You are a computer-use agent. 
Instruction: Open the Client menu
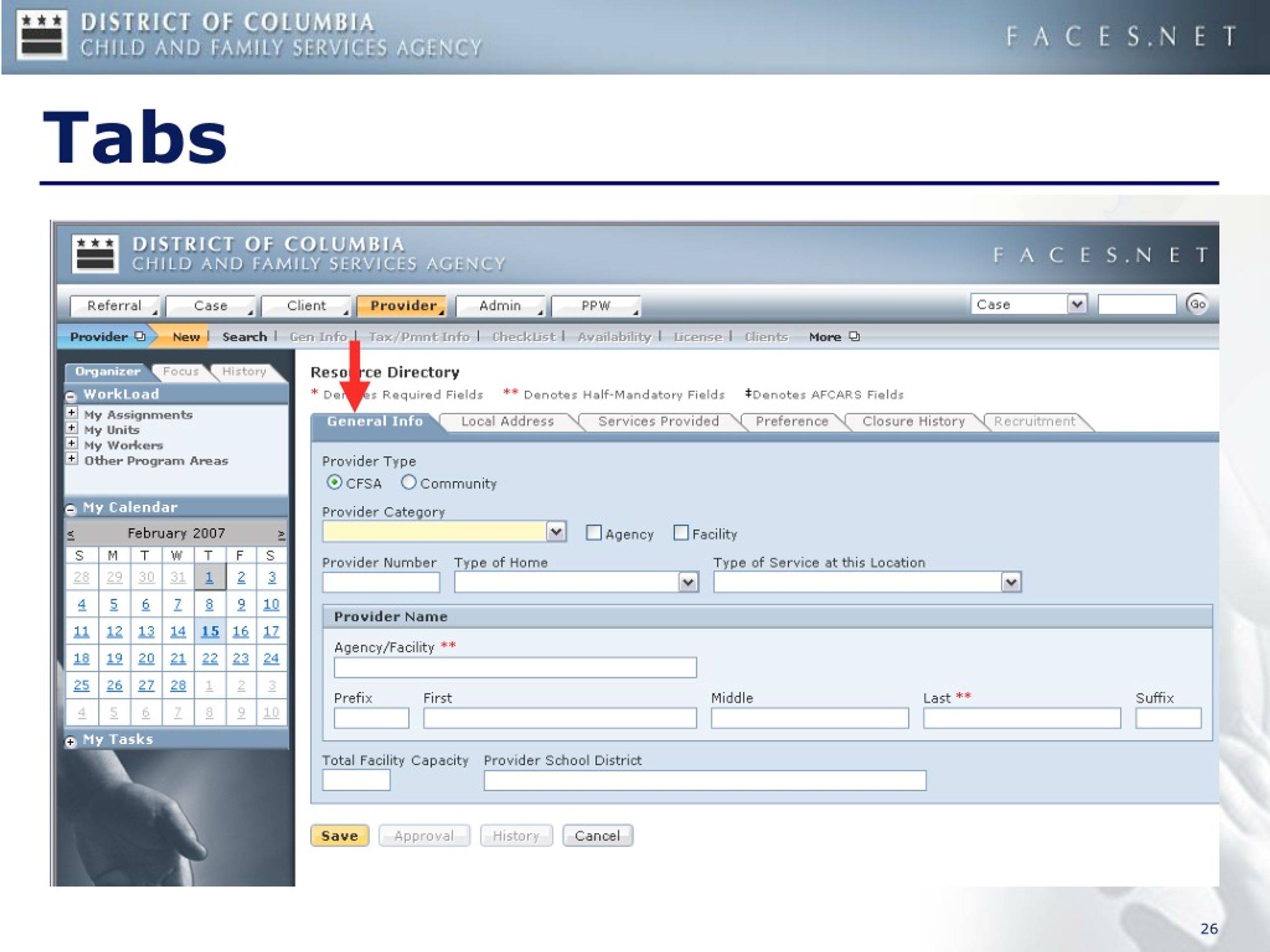pyautogui.click(x=307, y=306)
